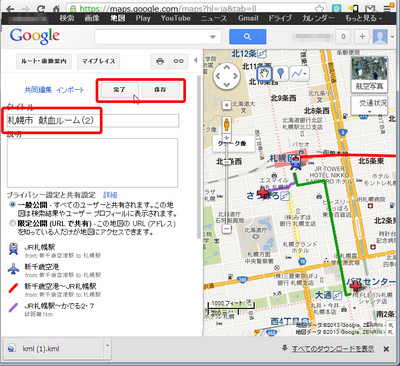Select 新千歳空港〜JR札幌駅 route entry
Screen dimensions: 400x366
tap(60, 286)
